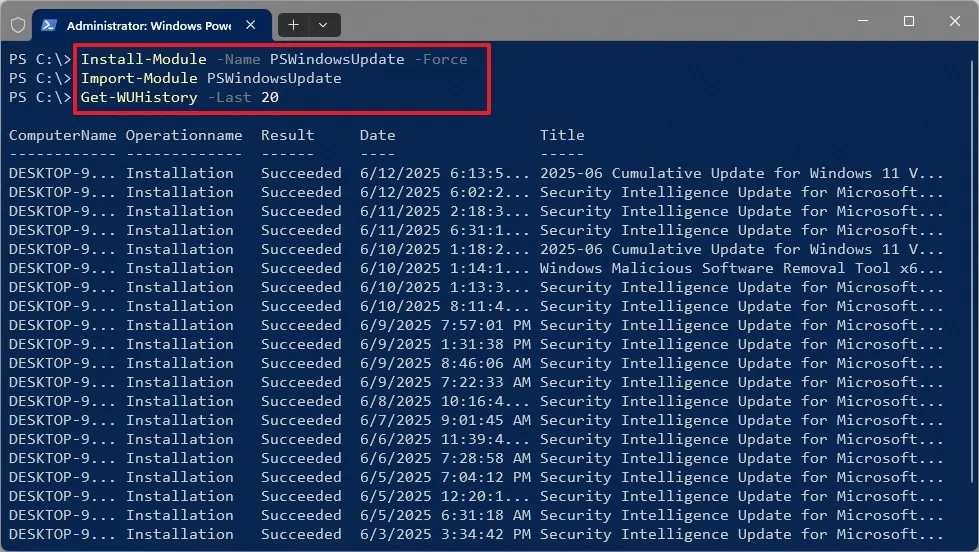Click date 6/9/2025 7:57:01 PM

[445, 325]
